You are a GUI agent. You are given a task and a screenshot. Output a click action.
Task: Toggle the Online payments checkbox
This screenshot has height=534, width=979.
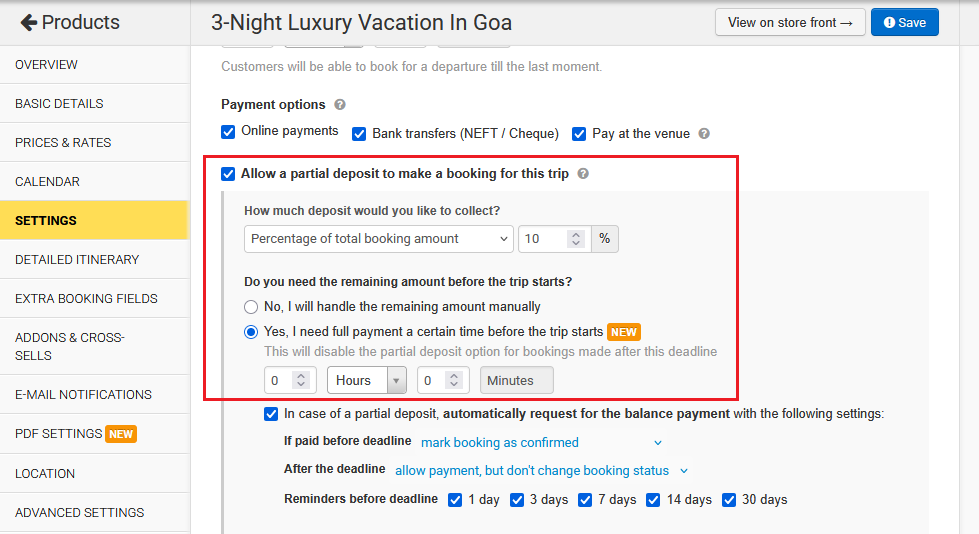(228, 132)
